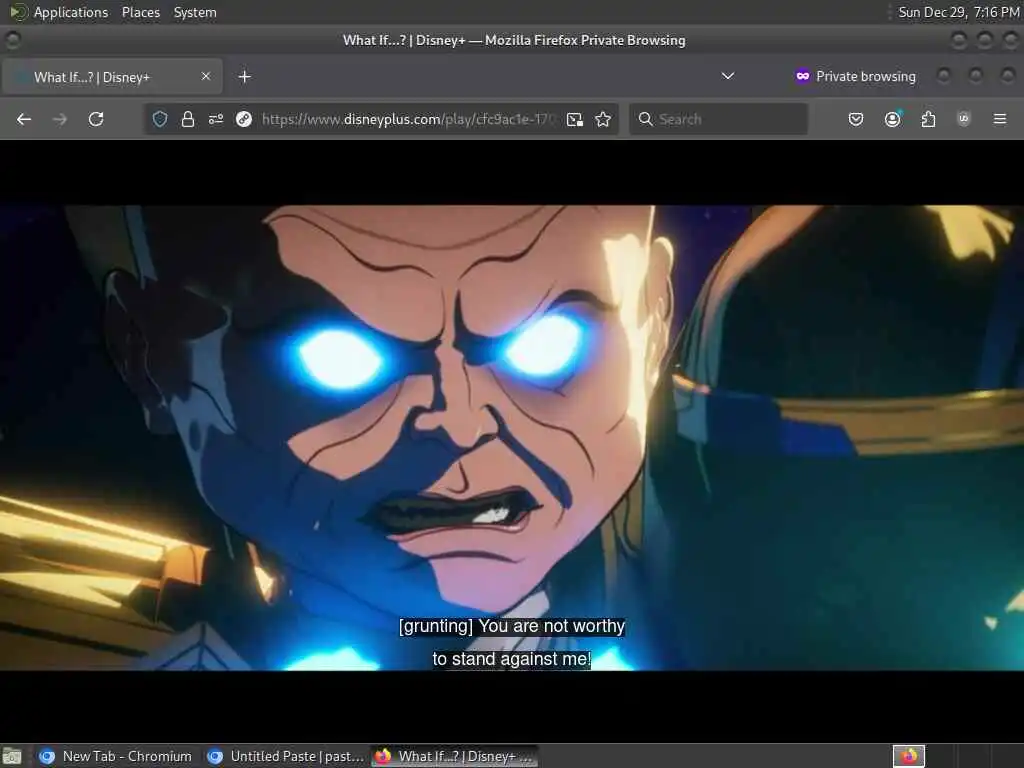Click the DRM/link icon next to URL

click(x=244, y=119)
